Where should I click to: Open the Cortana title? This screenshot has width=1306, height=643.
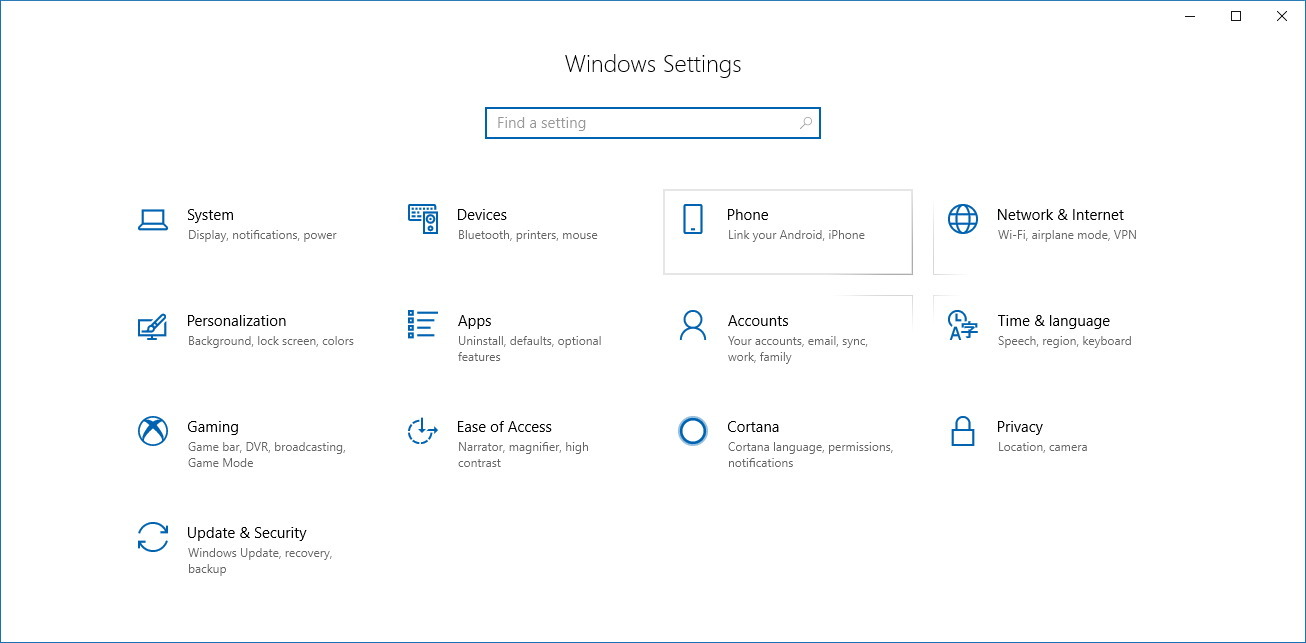pyautogui.click(x=753, y=427)
